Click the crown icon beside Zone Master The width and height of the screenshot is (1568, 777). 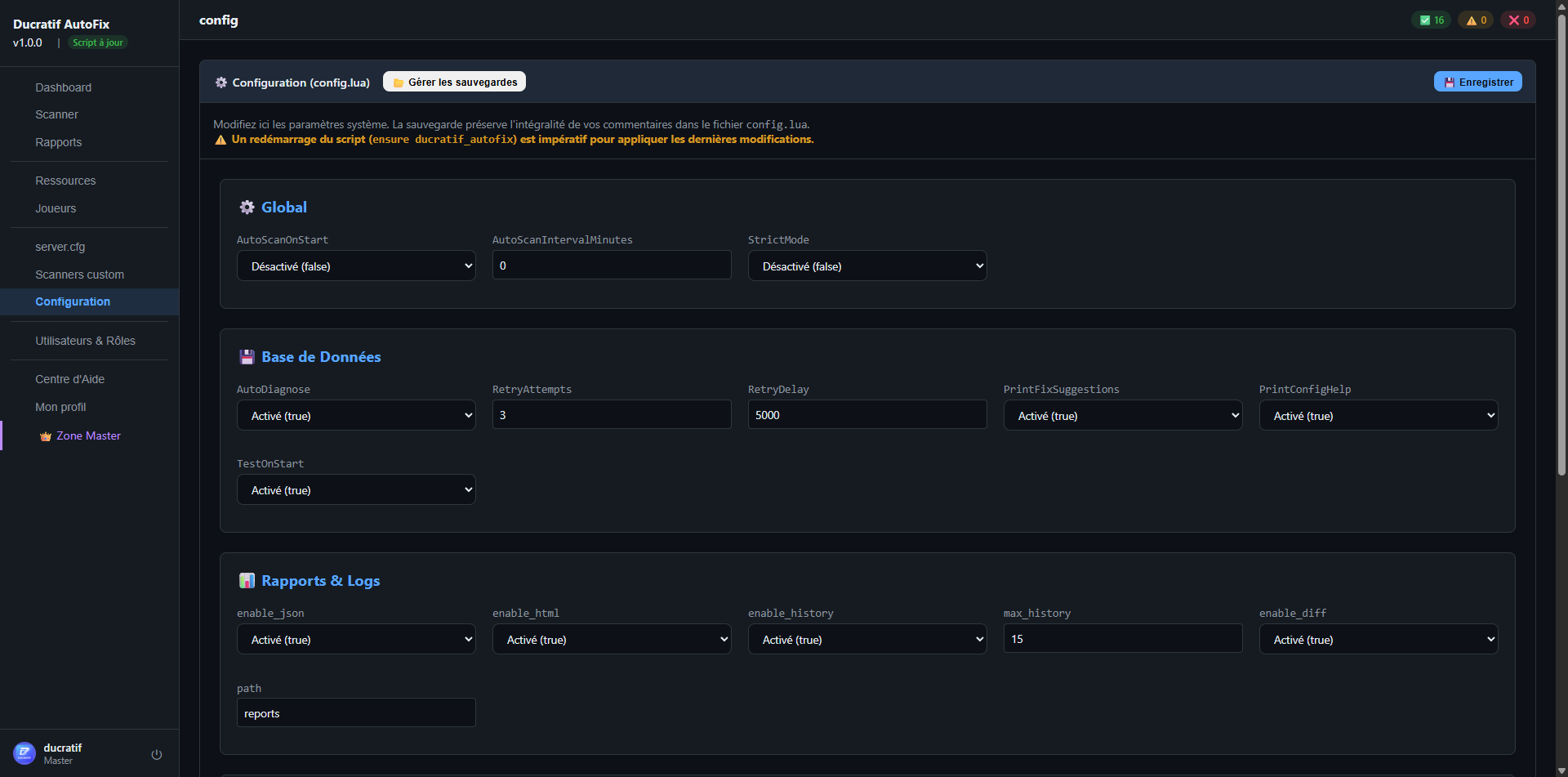tap(45, 435)
